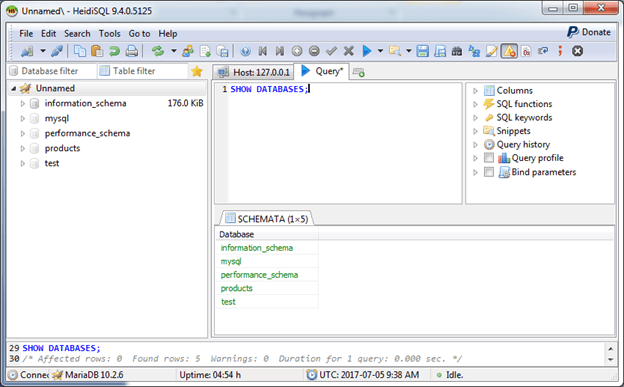
Task: Expand the mysql database node
Action: pyautogui.click(x=23, y=119)
